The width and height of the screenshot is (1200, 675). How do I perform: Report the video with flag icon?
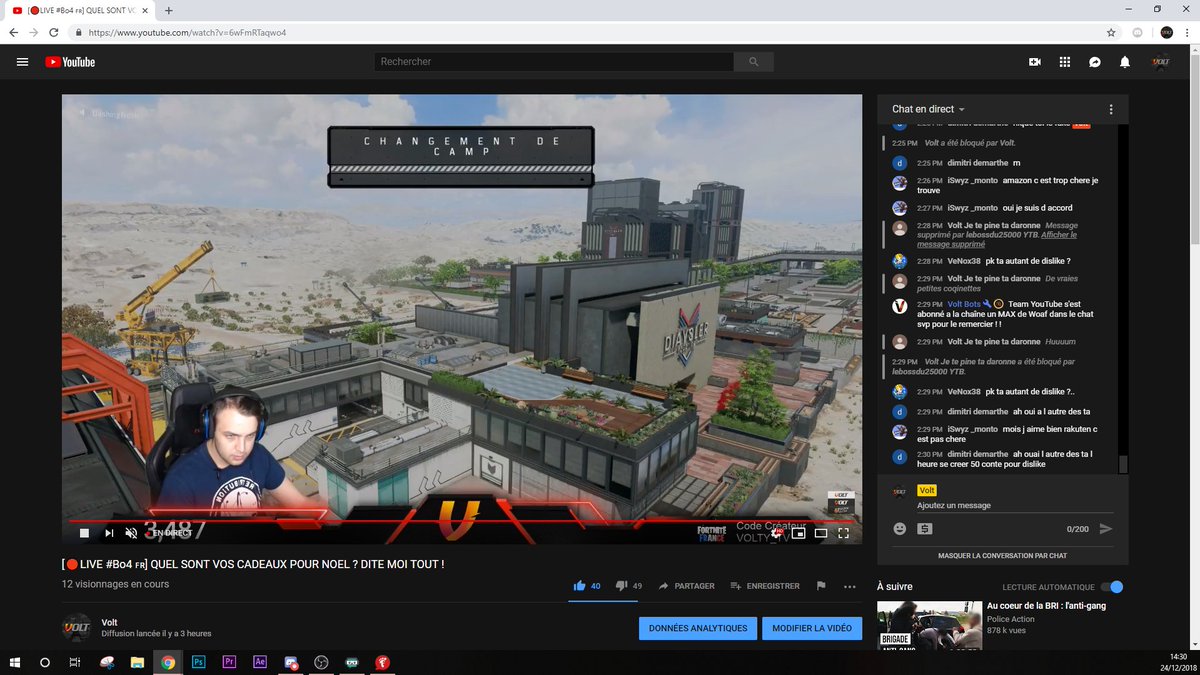pos(821,586)
